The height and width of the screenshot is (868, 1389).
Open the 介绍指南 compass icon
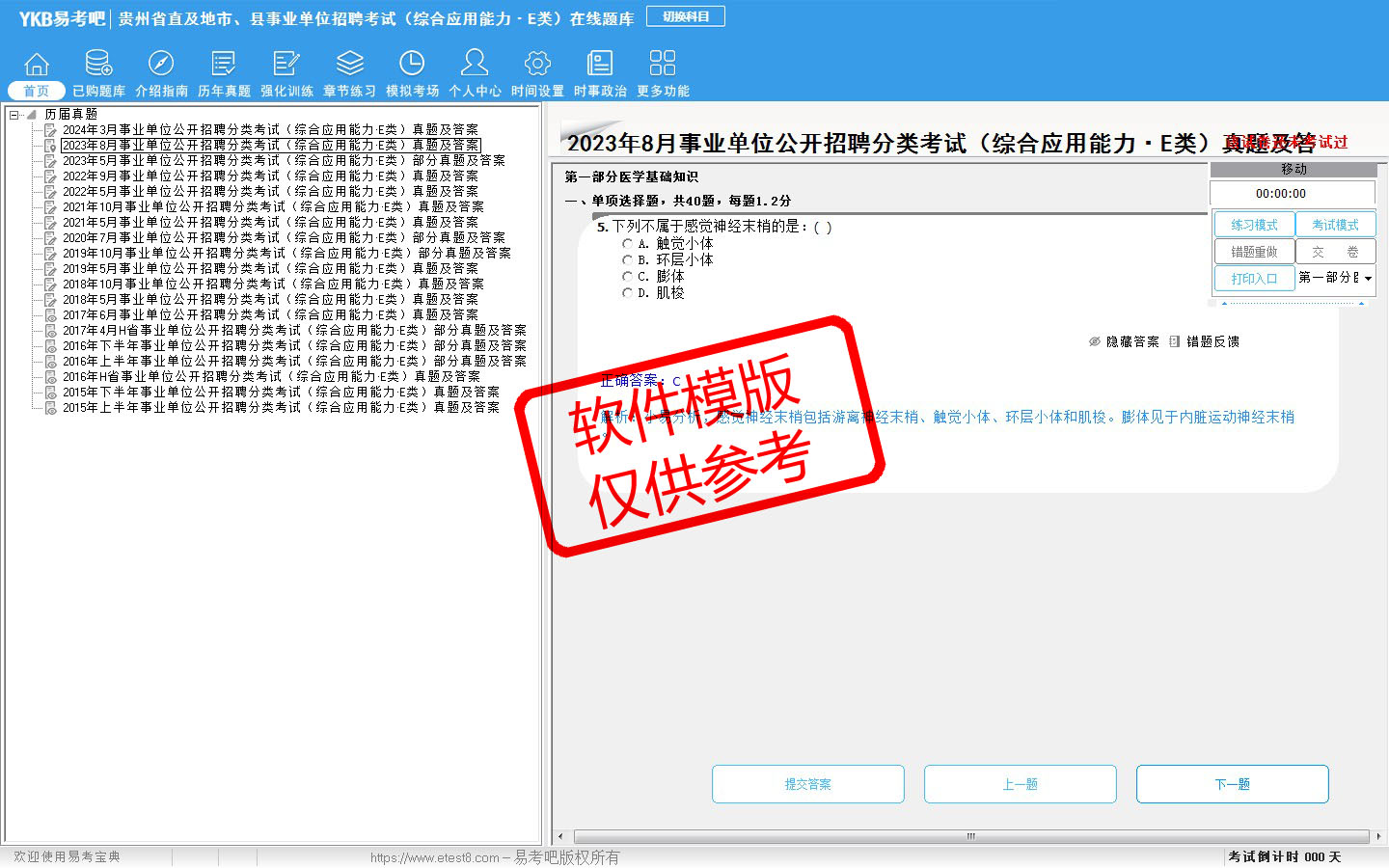pyautogui.click(x=161, y=65)
